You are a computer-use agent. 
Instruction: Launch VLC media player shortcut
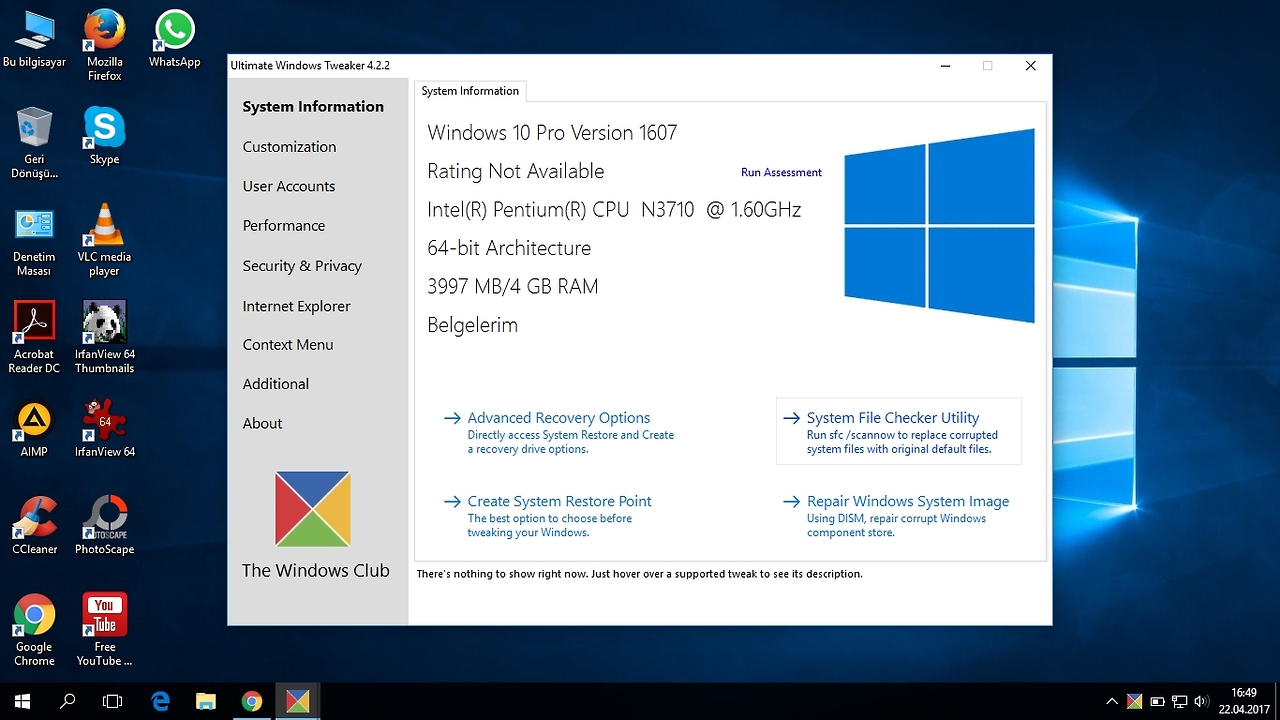[x=104, y=241]
